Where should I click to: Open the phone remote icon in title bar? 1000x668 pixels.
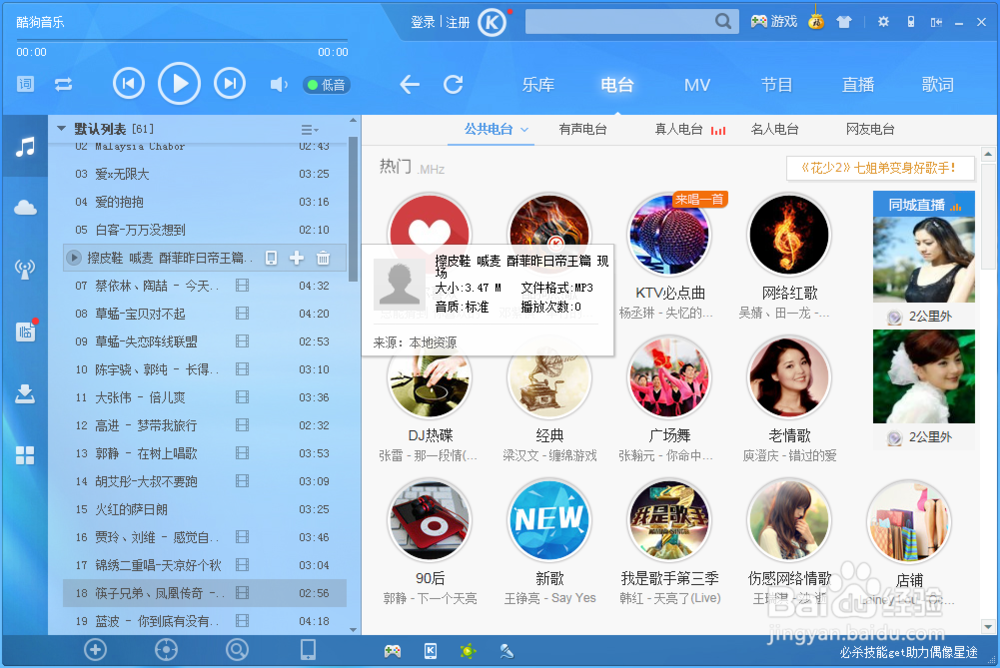[x=911, y=22]
